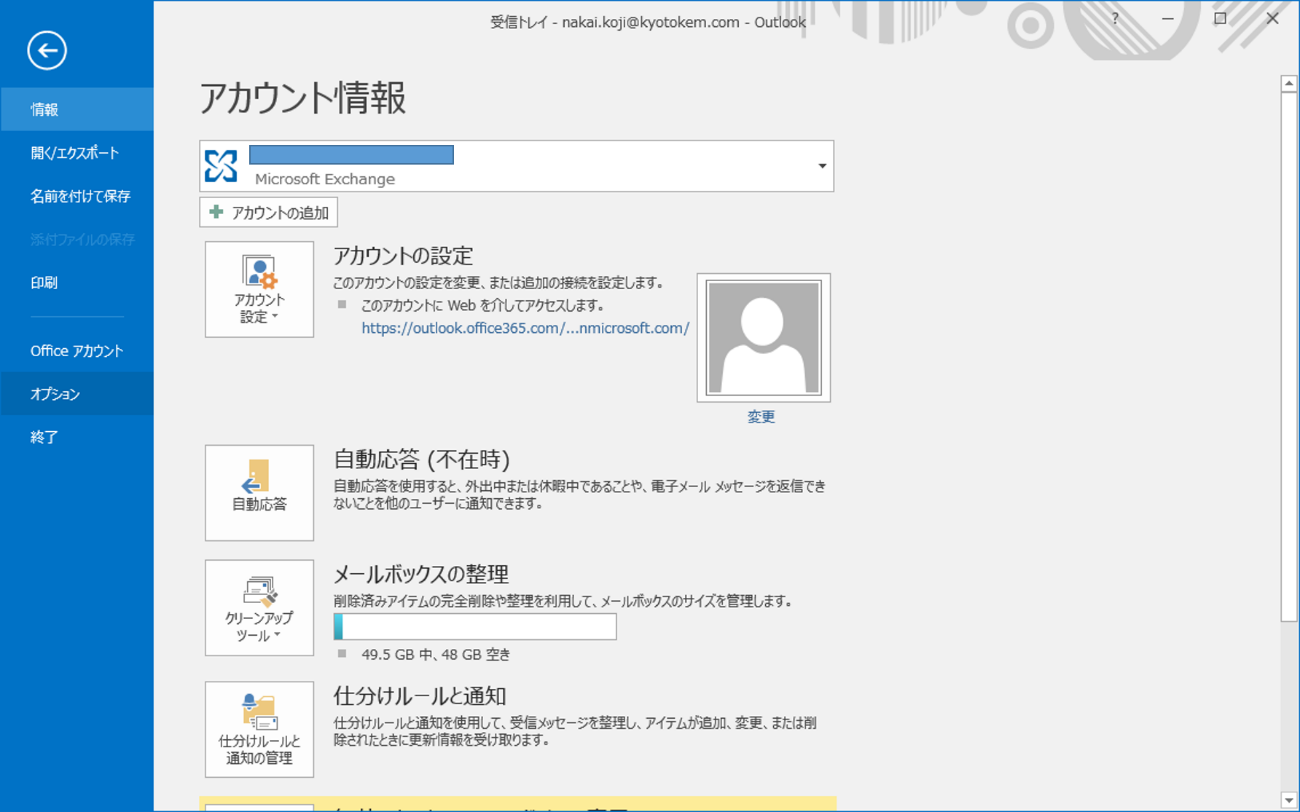
Task: Click the mailbox storage usage bar
Action: (475, 627)
